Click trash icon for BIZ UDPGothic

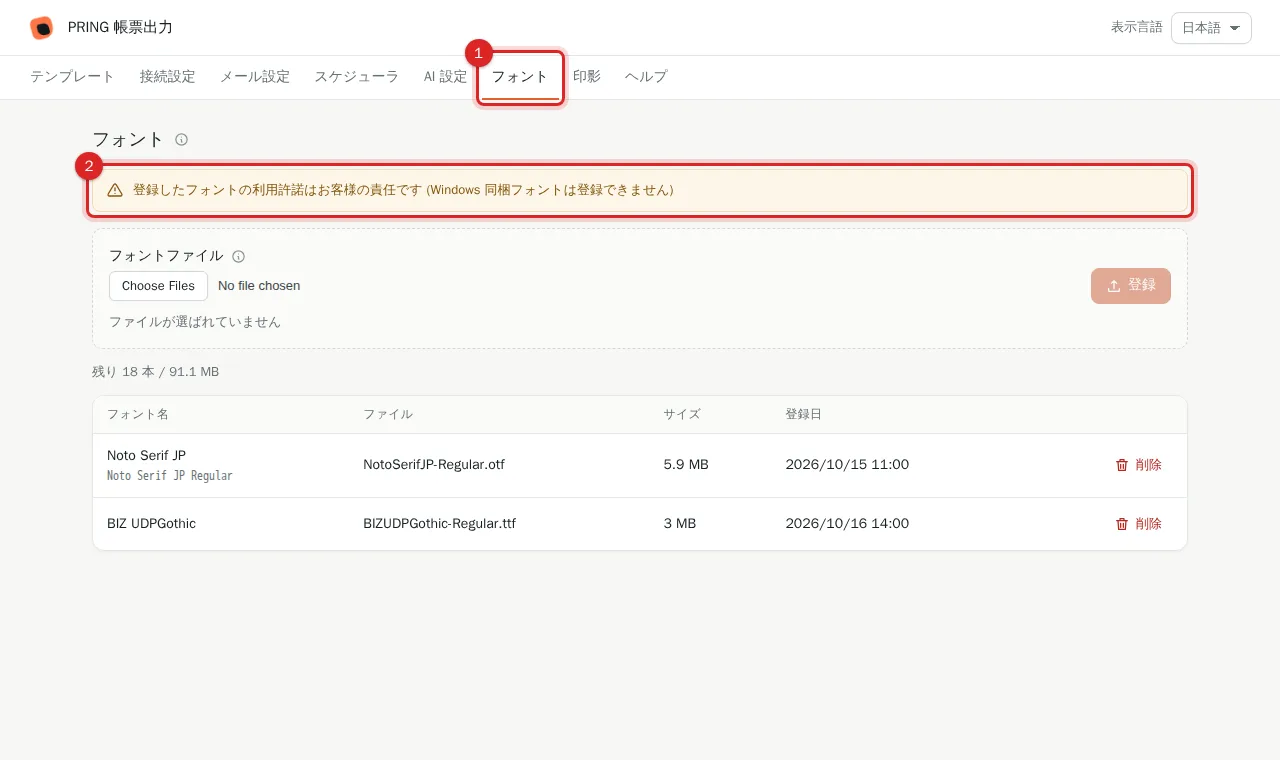1122,524
